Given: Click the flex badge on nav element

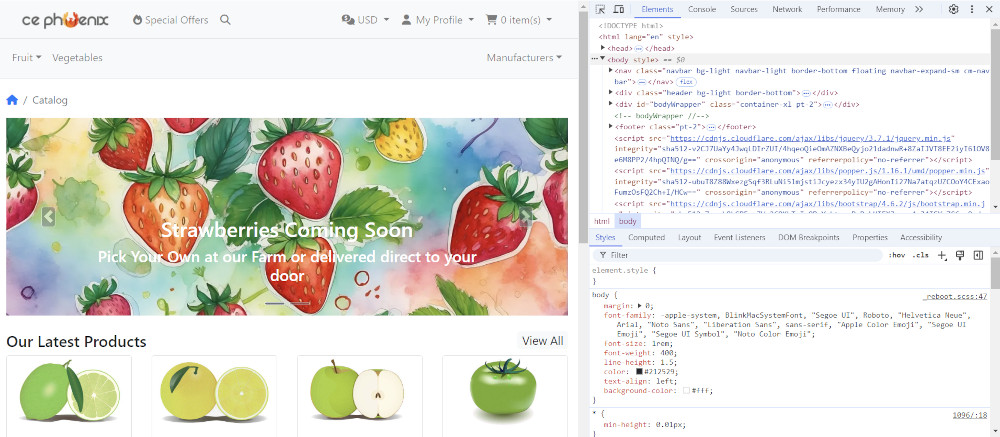Looking at the screenshot, I should click(686, 82).
